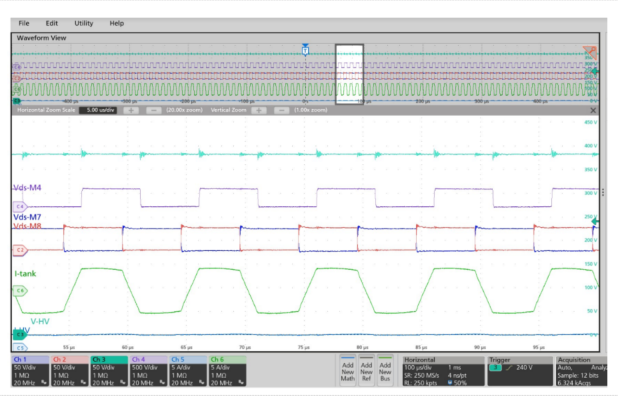Viewport: 618px width, 399px height.
Task: Open the Trigger settings badge
Action: click(x=520, y=371)
